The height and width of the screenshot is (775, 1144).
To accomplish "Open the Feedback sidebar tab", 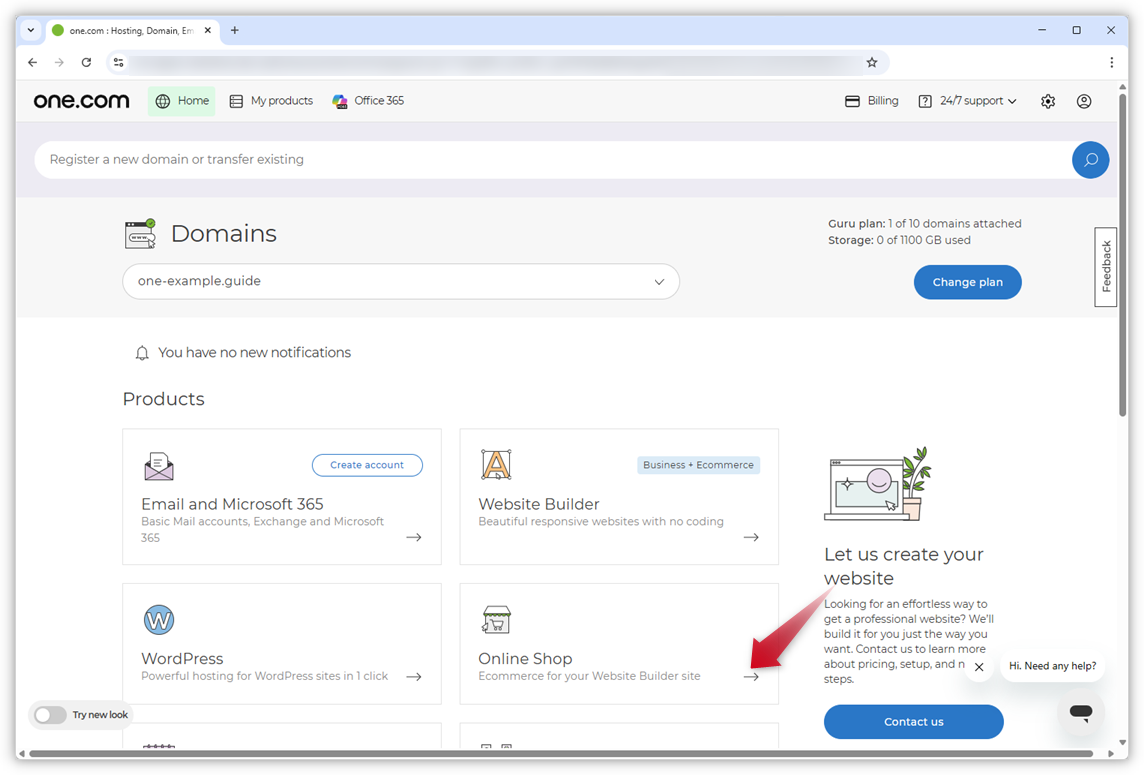I will click(x=1104, y=265).
